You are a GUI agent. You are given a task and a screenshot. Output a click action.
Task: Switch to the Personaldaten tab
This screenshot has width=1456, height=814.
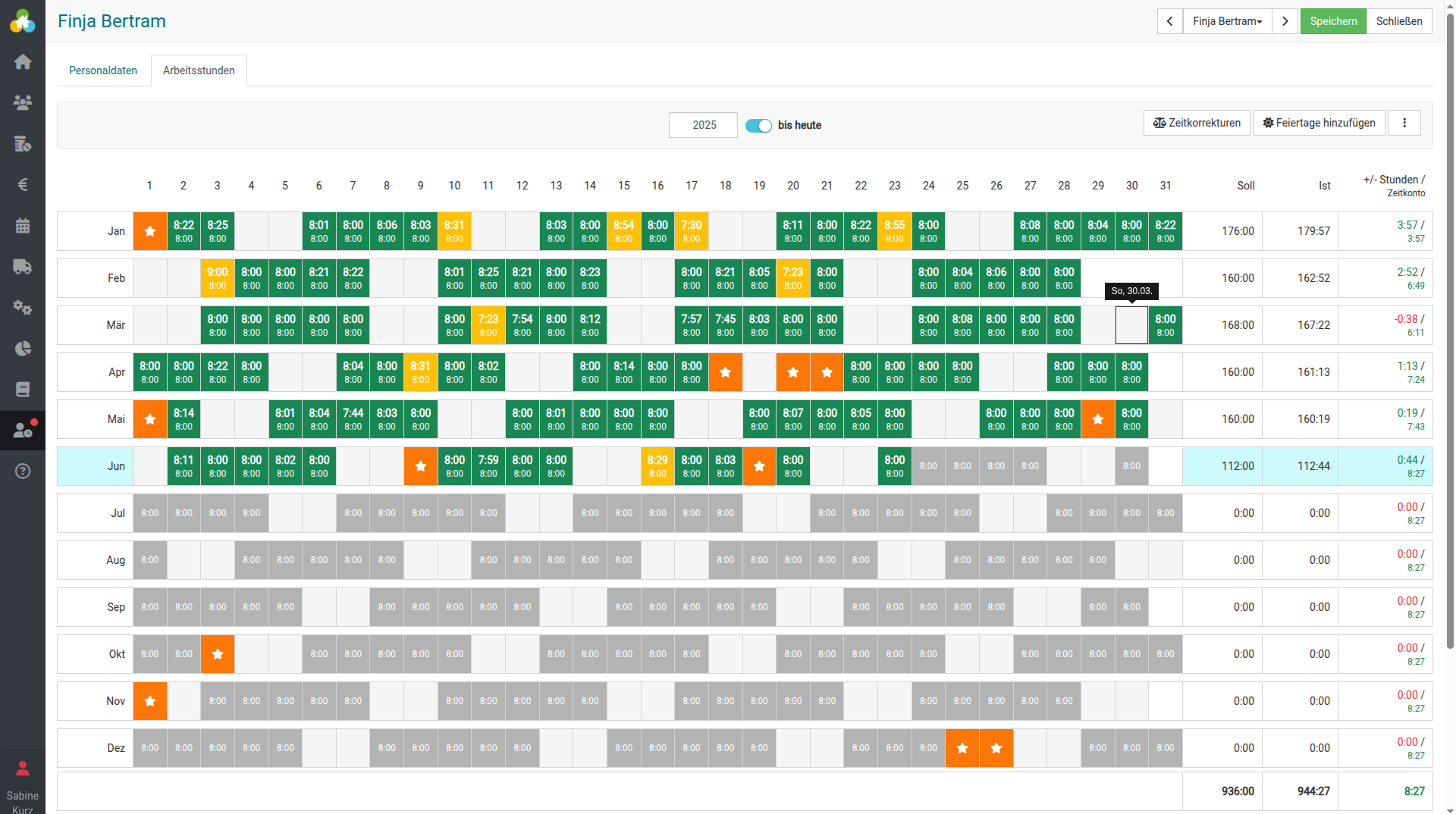click(103, 70)
